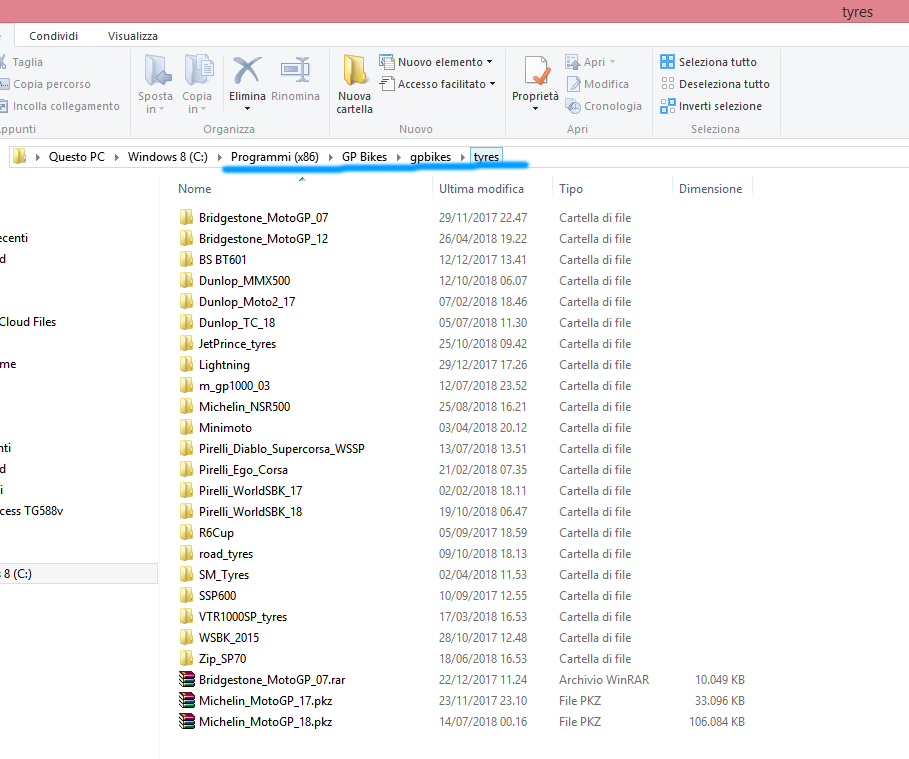Click the tyres breadcrumb segment

[486, 157]
